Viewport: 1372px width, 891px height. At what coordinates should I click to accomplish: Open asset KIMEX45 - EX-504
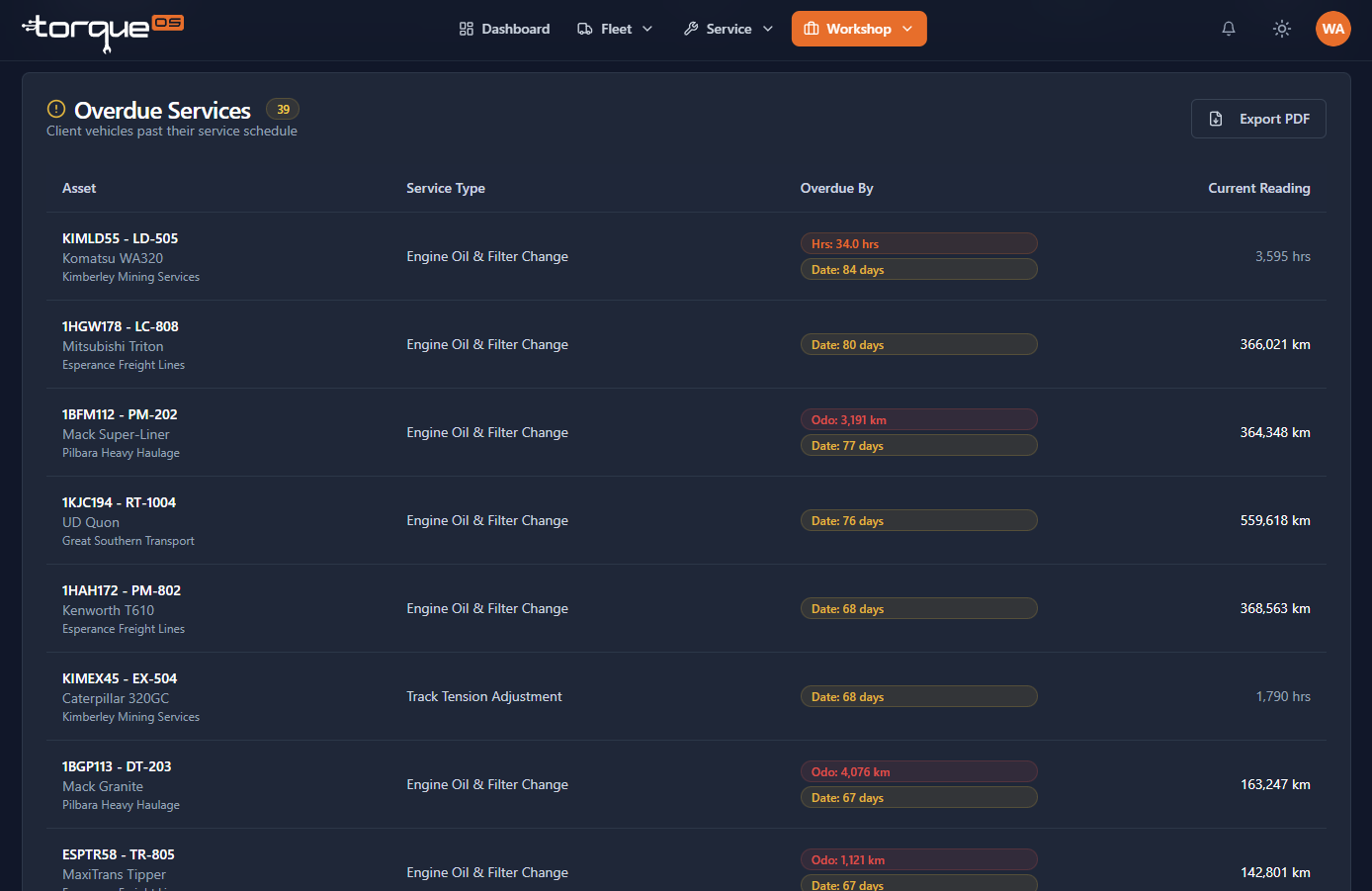pos(120,678)
